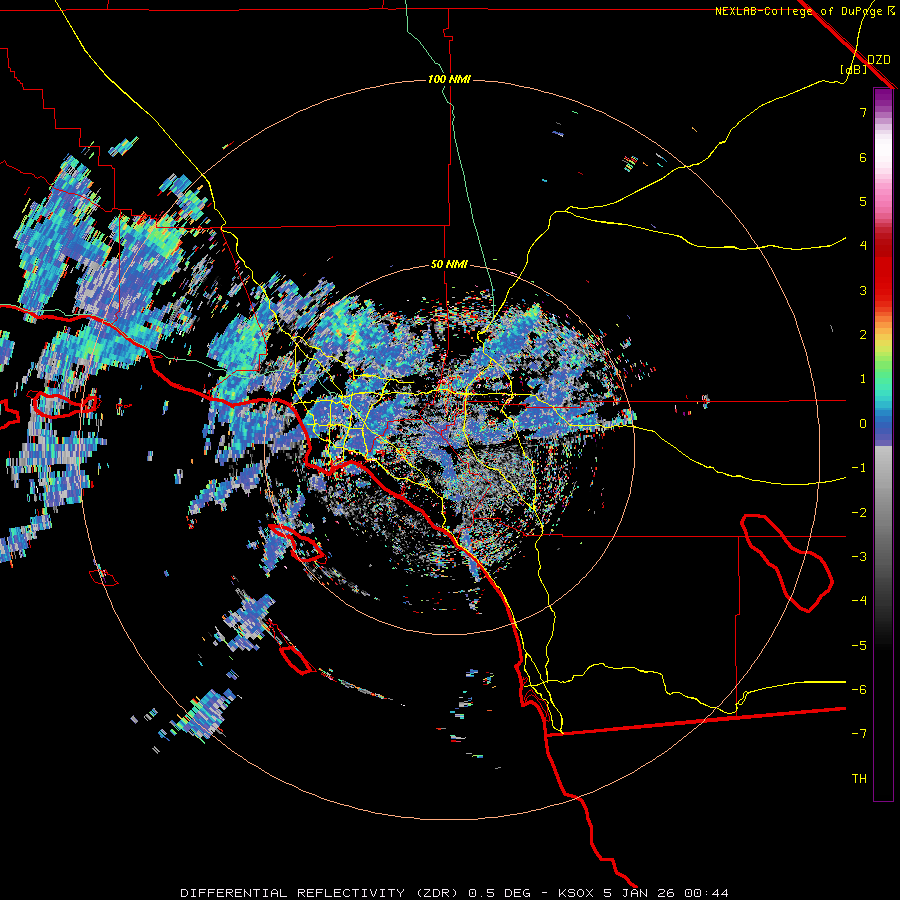Click the ZDR color scale bar

click(883, 444)
